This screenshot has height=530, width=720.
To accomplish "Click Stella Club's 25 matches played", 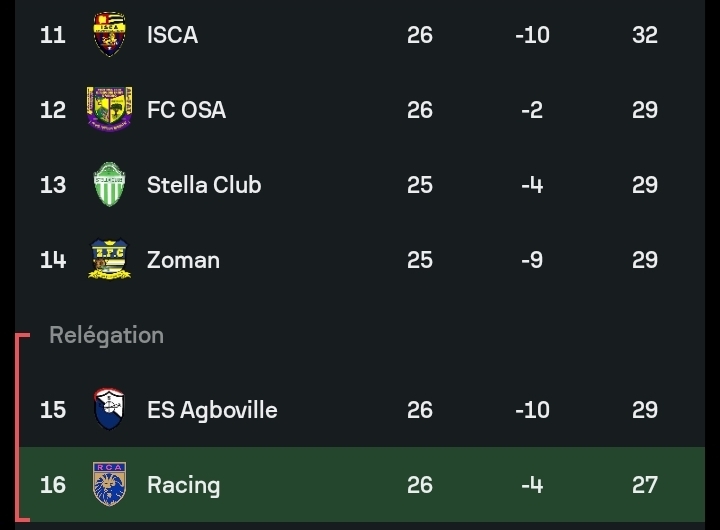I will pyautogui.click(x=420, y=185).
